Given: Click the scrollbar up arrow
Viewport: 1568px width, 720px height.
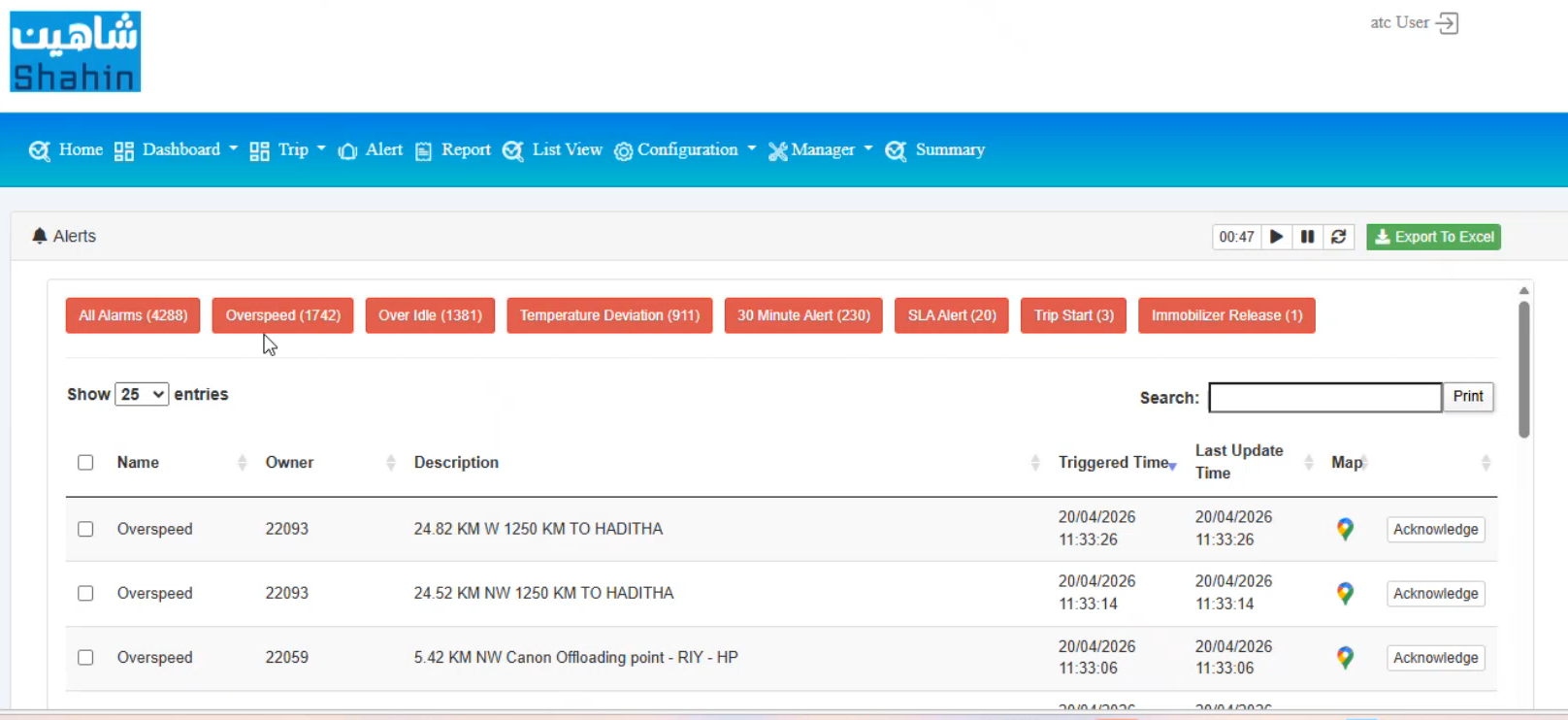Looking at the screenshot, I should 1523,290.
